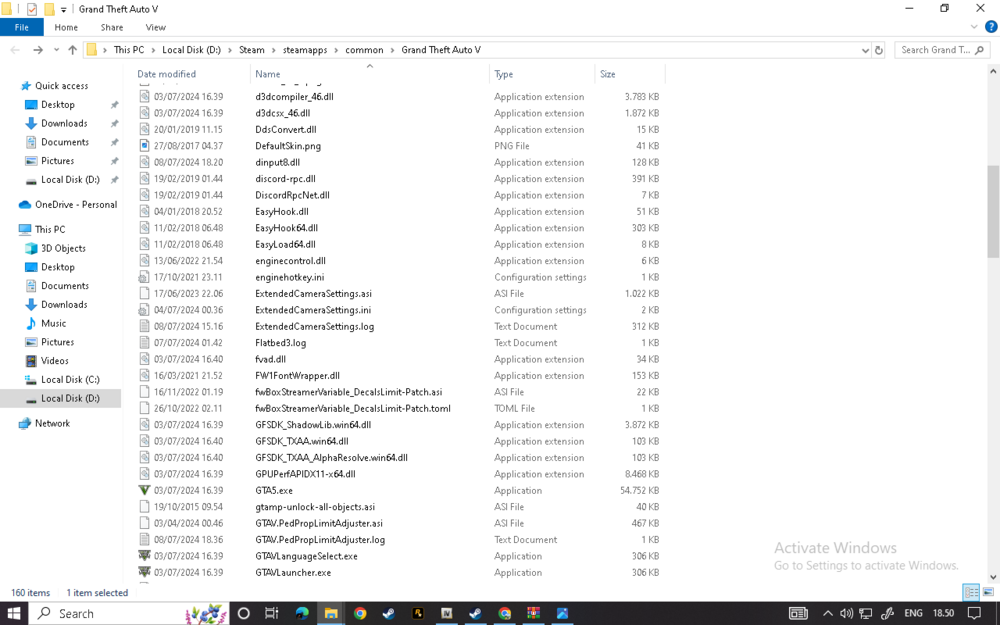Open WinRAR from the taskbar
Image resolution: width=1000 pixels, height=625 pixels.
(535, 613)
